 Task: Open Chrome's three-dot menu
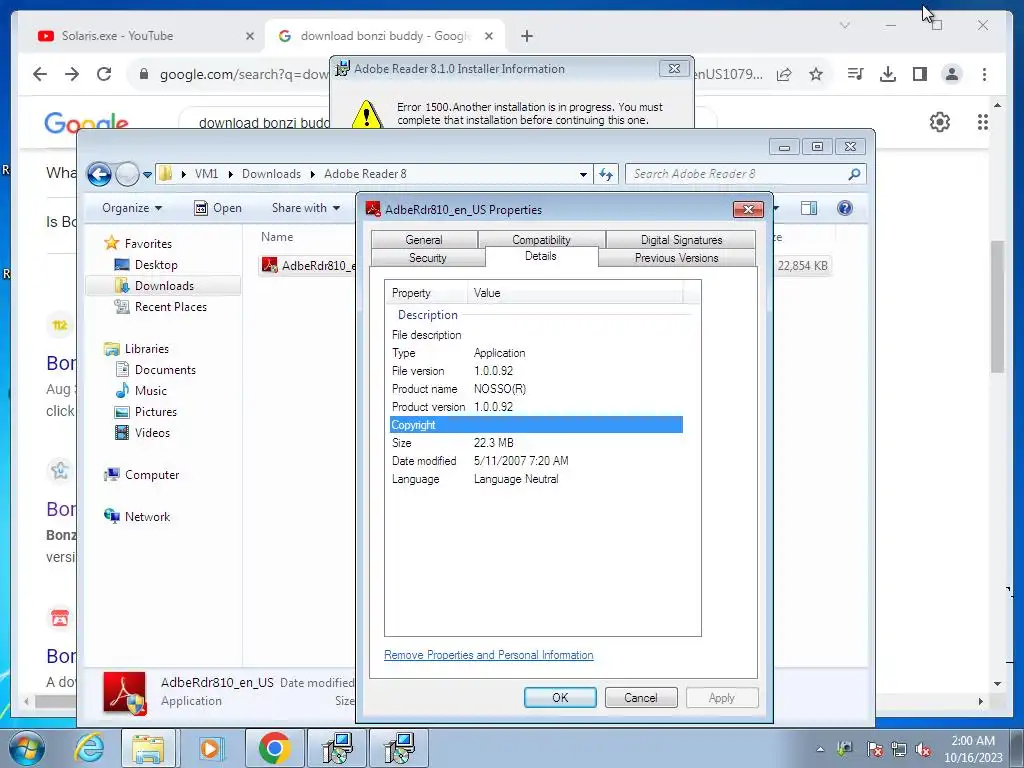[x=984, y=74]
